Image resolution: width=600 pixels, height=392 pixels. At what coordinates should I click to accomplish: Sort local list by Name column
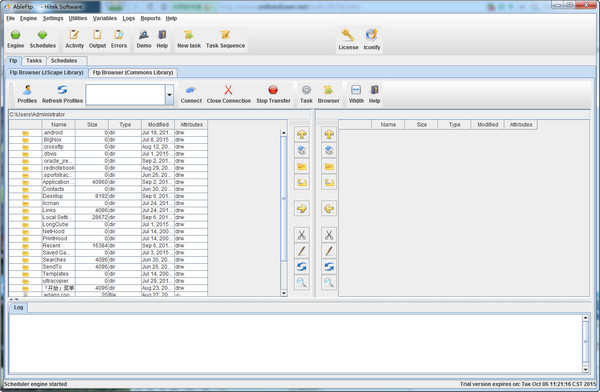click(59, 124)
